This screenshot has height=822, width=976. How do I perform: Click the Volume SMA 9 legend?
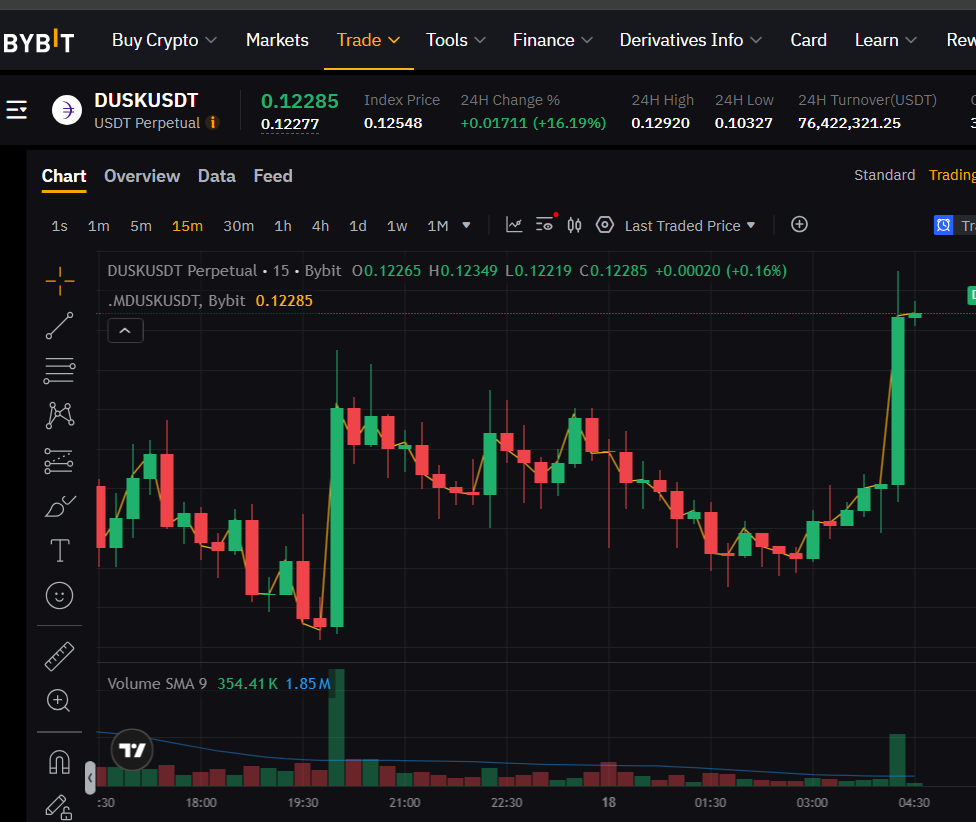[x=157, y=684]
